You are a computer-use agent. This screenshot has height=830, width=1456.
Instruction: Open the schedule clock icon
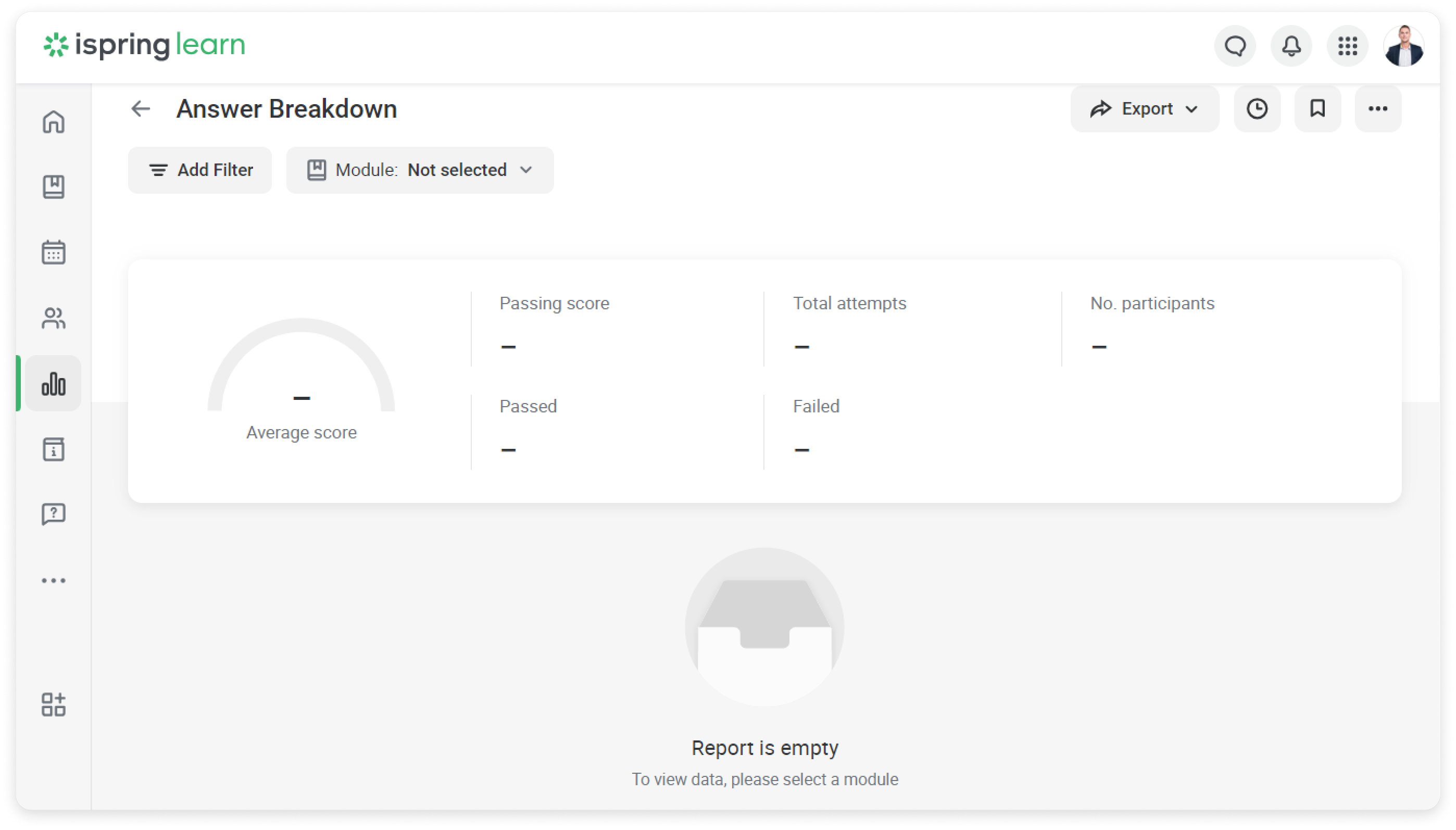click(1257, 109)
